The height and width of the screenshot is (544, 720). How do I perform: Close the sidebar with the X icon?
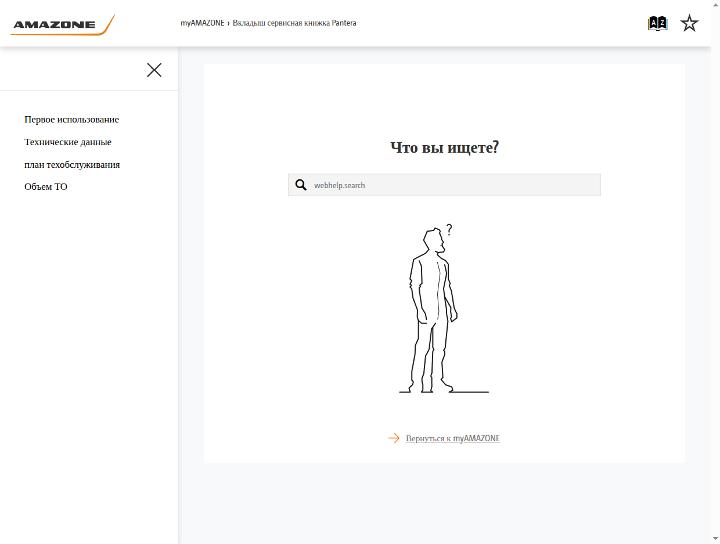(154, 70)
